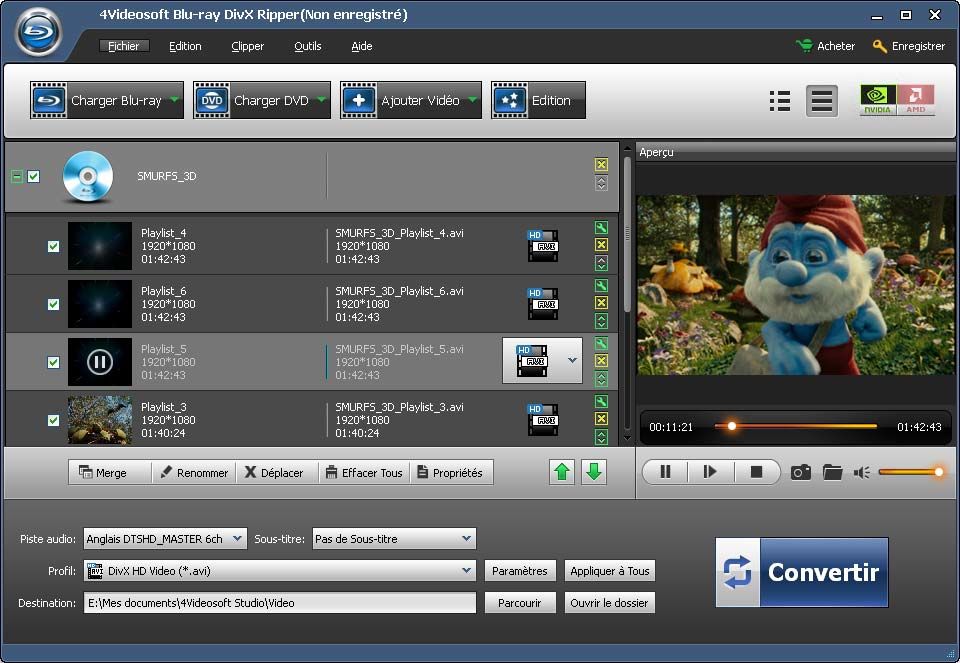Move selected item down with green arrow

click(x=594, y=472)
